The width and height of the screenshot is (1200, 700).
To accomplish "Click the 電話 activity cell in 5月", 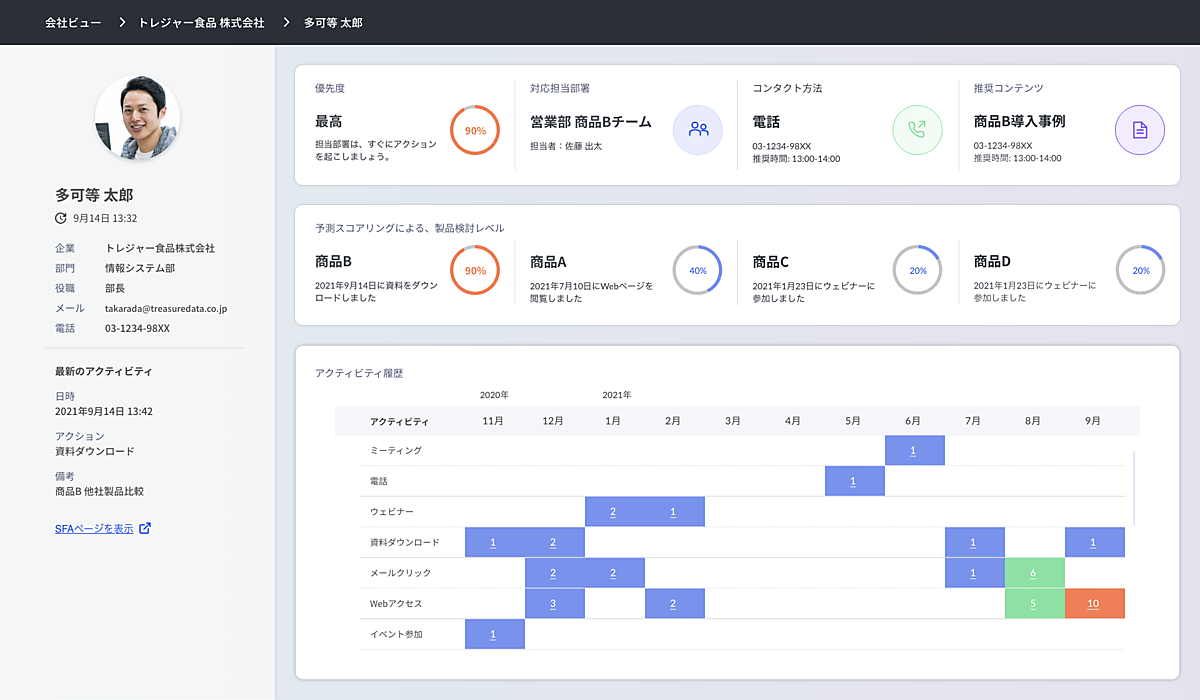I will coord(854,481).
